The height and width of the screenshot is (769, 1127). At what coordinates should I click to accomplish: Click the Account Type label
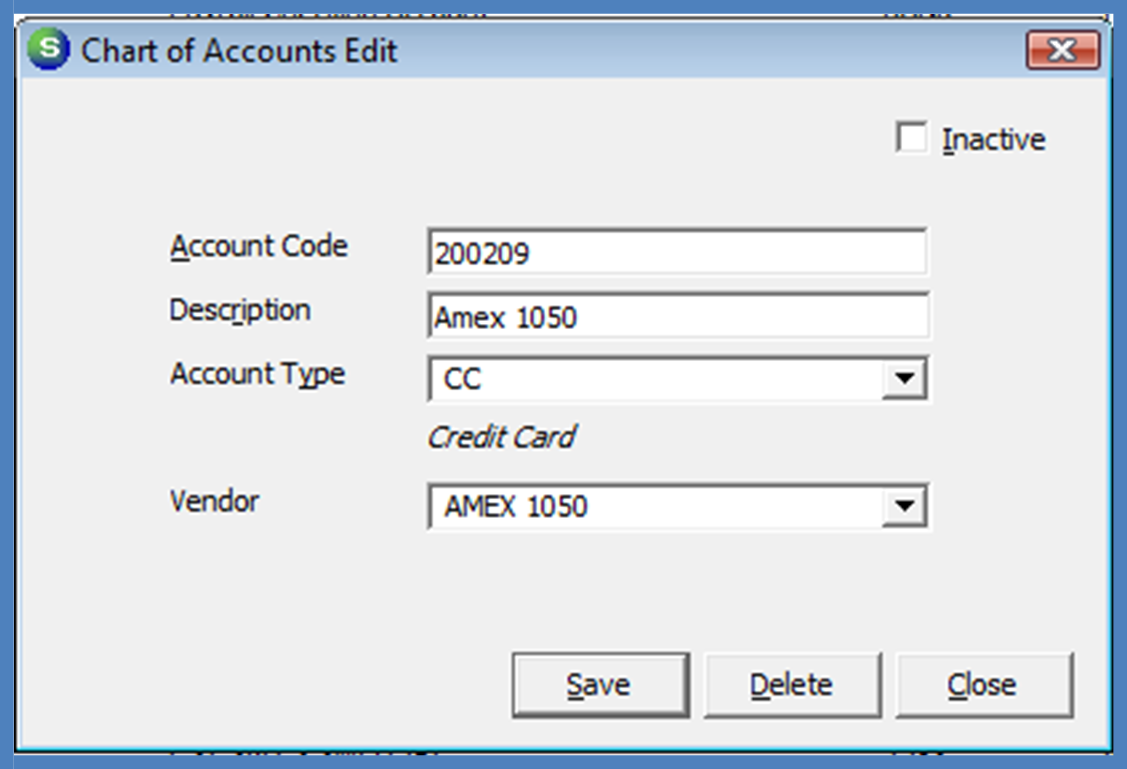257,374
